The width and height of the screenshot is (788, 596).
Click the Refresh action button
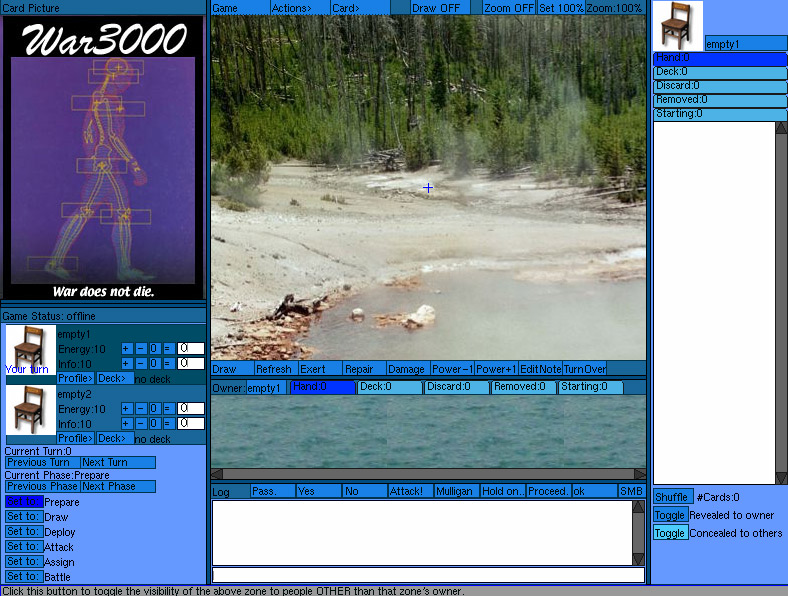point(276,369)
